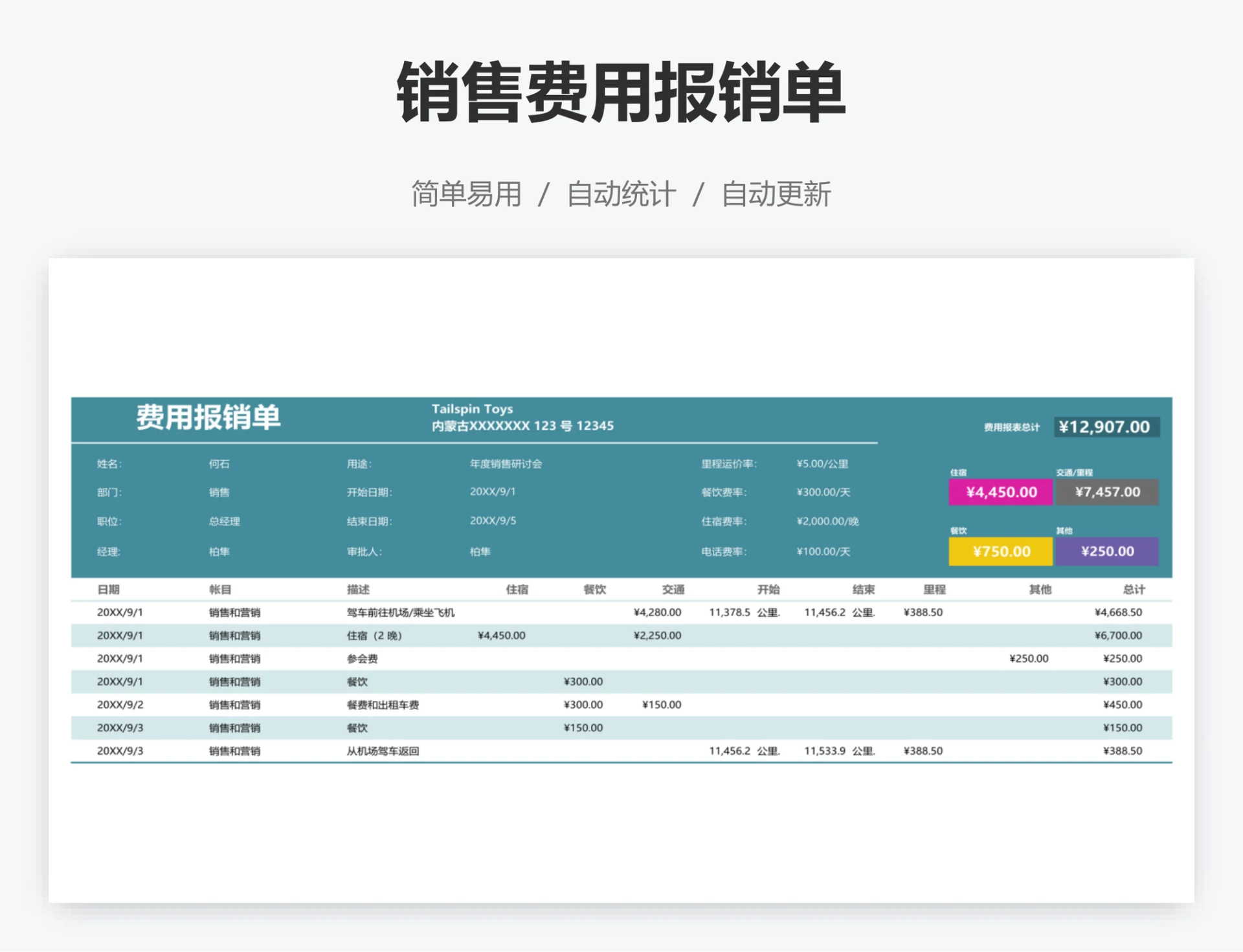
Task: Click the lodging rate ¥2,000.00/晚 cell
Action: (x=827, y=522)
